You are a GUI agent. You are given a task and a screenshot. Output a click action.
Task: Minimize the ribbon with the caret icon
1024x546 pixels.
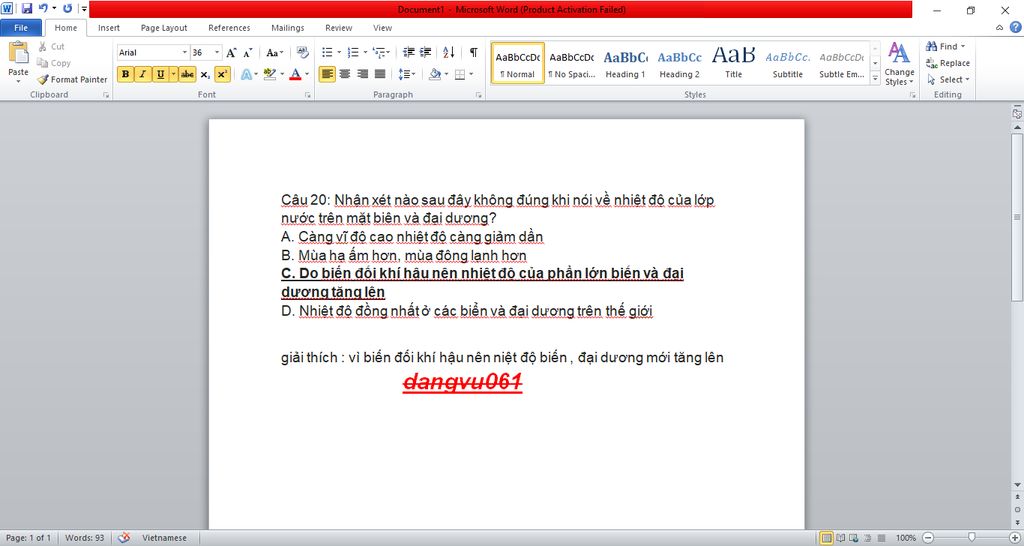pos(1000,27)
